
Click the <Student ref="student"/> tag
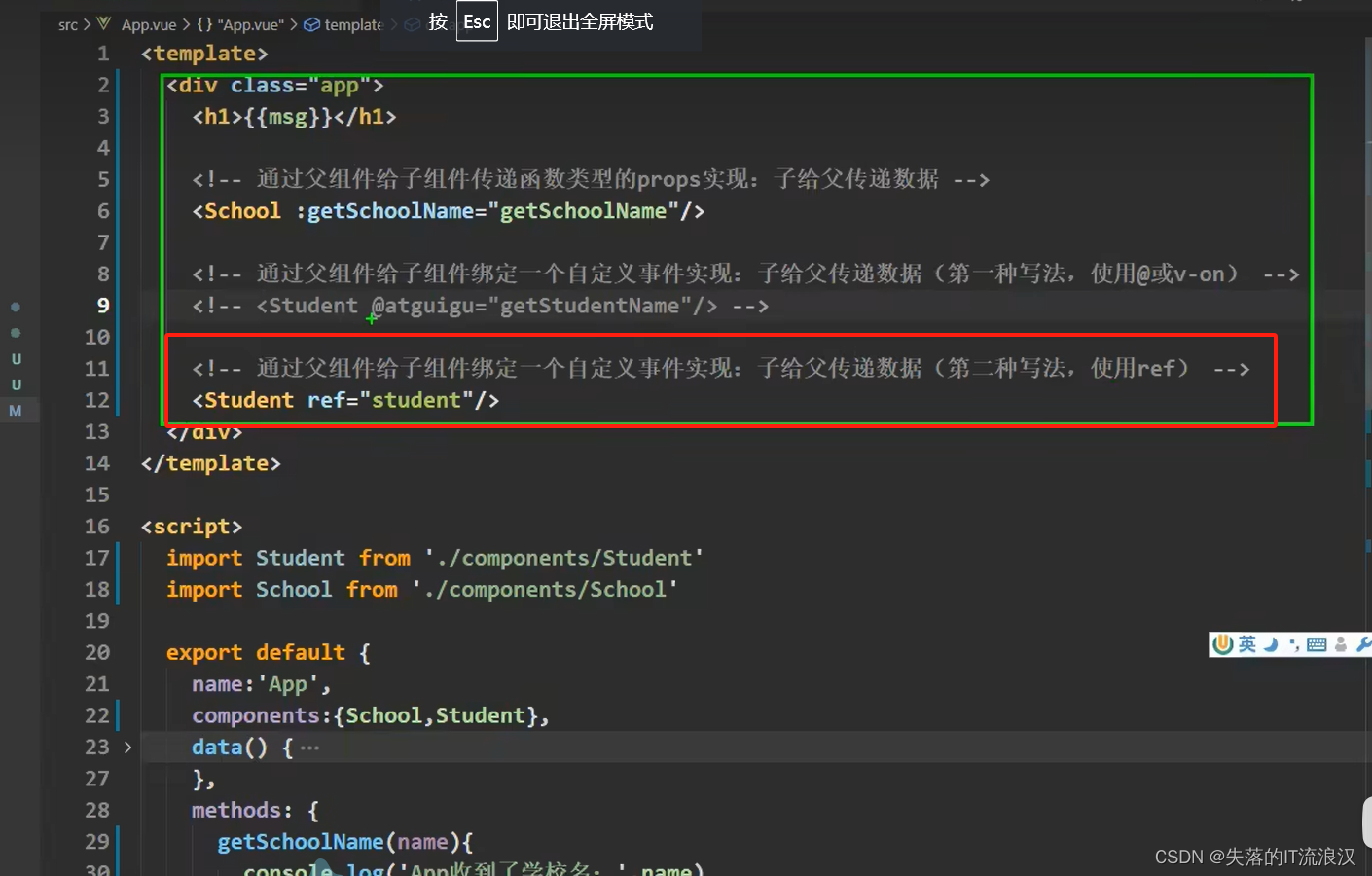345,400
